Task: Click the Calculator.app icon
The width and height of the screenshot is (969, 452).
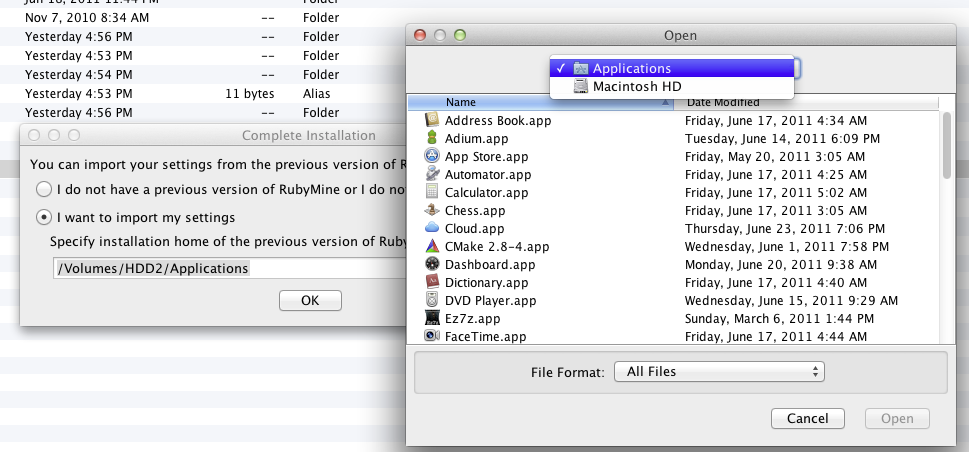Action: [x=432, y=192]
